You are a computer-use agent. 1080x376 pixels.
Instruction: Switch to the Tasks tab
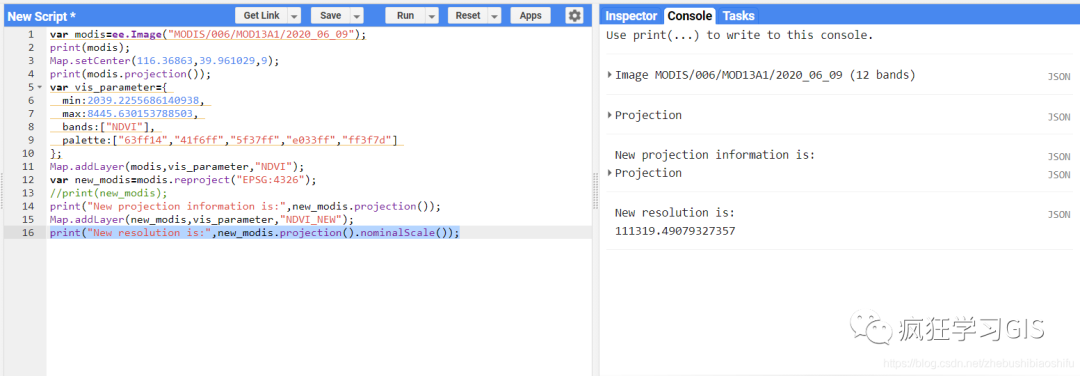tap(738, 16)
